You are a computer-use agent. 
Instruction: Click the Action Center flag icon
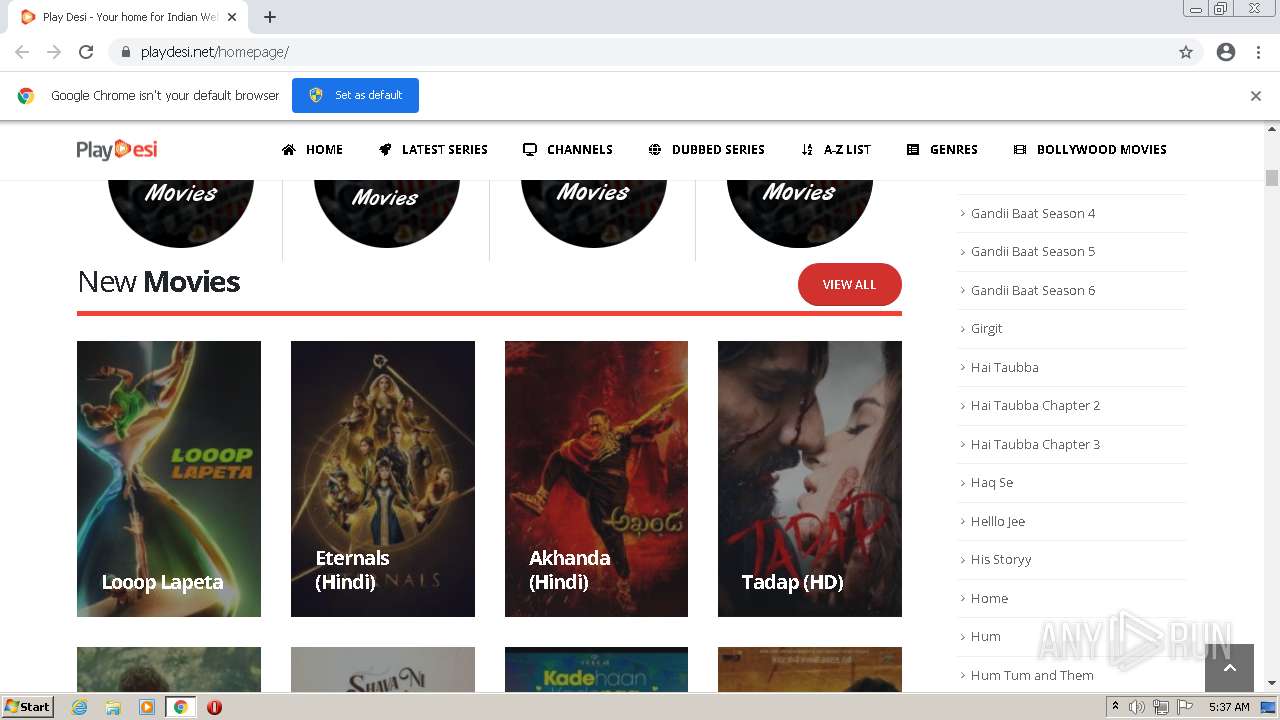[1185, 707]
